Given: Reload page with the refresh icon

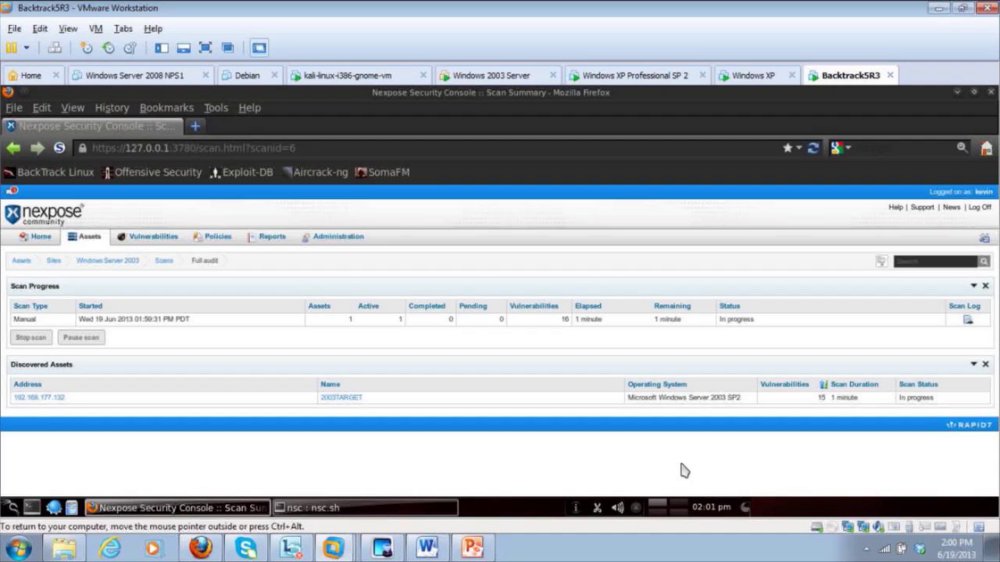Looking at the screenshot, I should 813,148.
